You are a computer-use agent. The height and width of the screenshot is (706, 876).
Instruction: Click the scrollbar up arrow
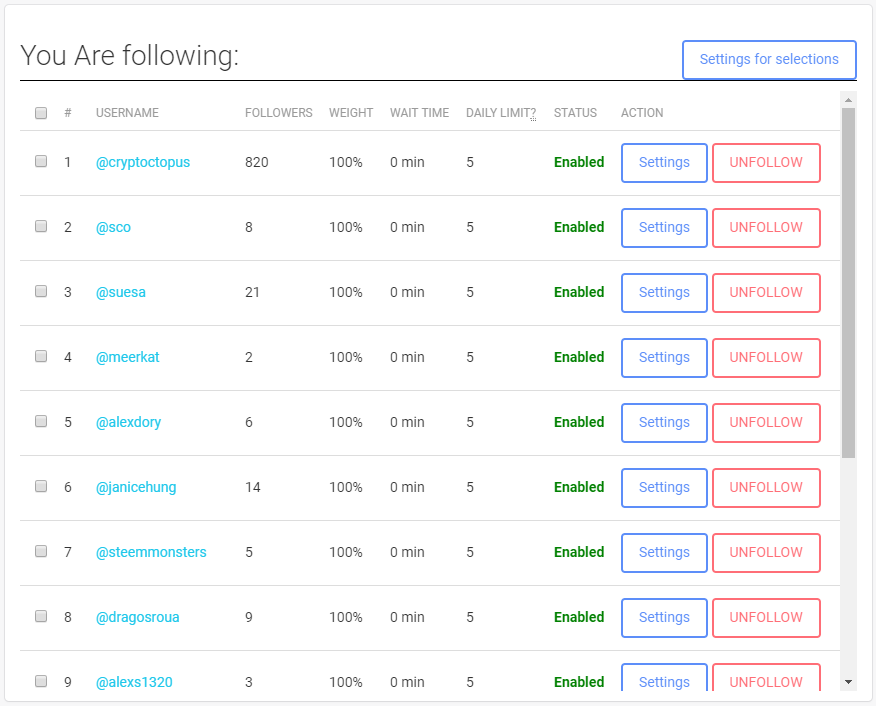(x=849, y=100)
